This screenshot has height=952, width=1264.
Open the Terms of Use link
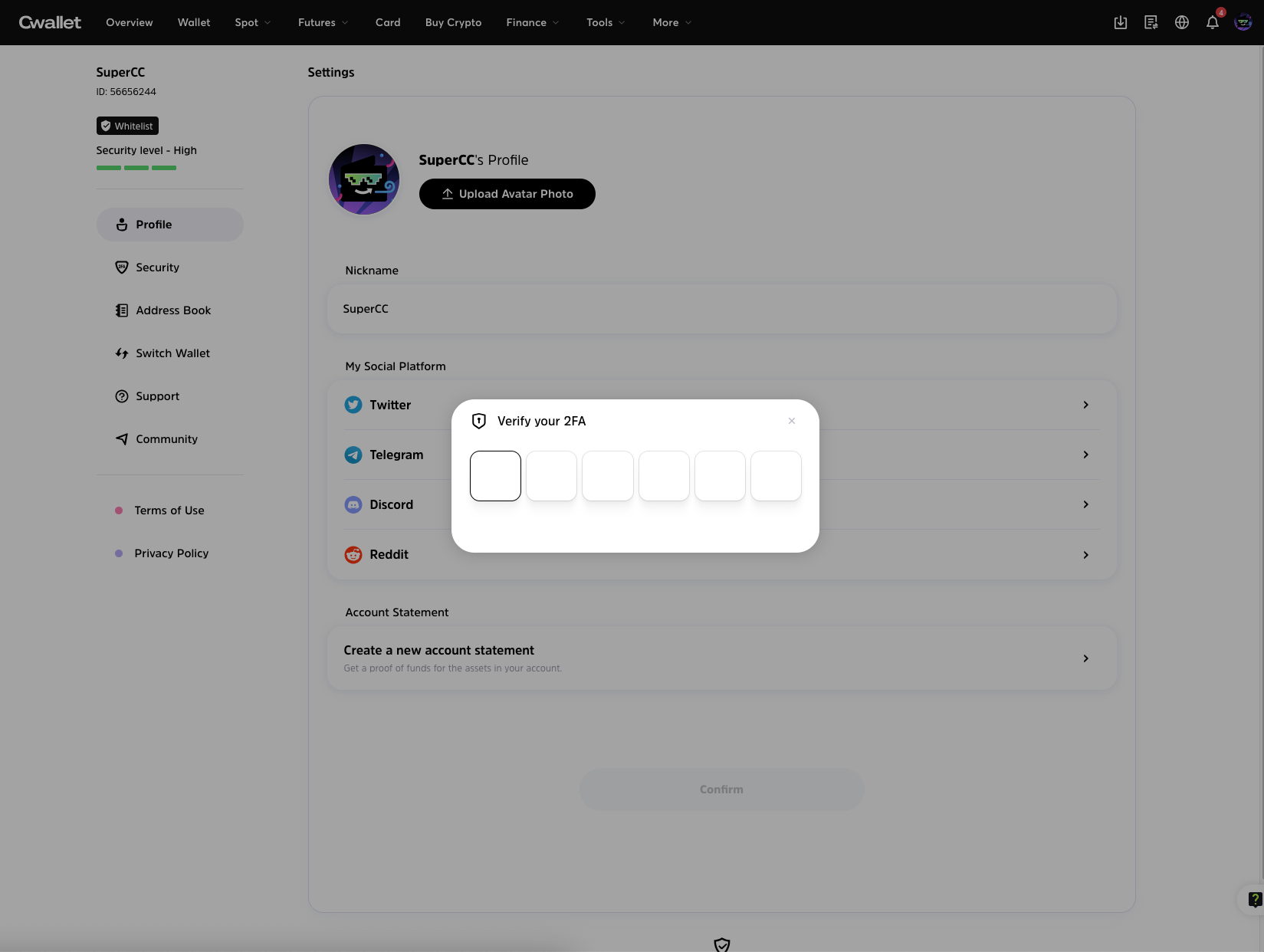pyautogui.click(x=169, y=510)
